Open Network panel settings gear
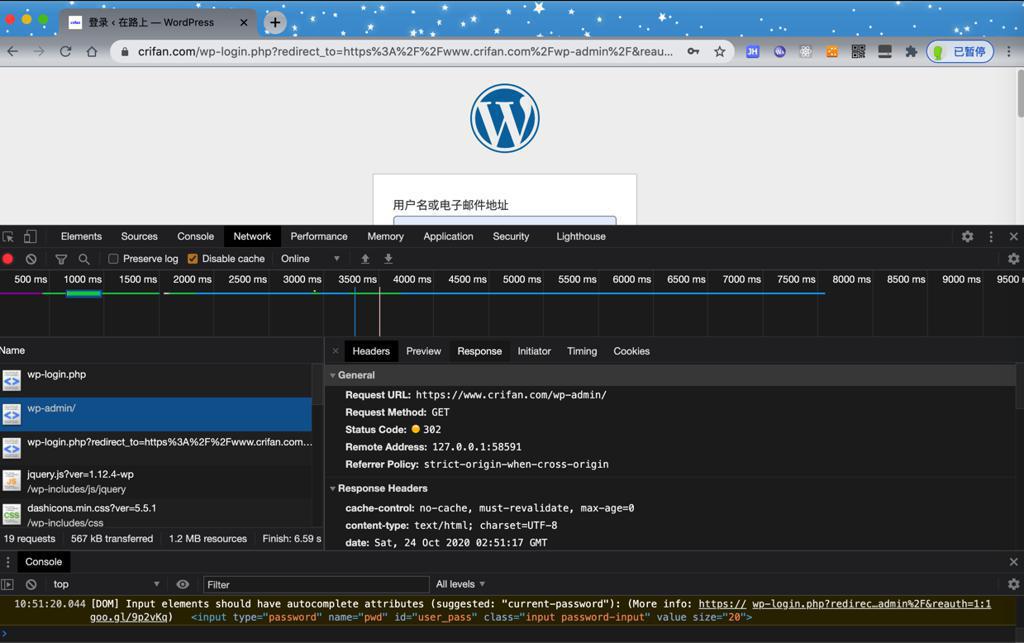This screenshot has width=1024, height=643. coord(1014,259)
